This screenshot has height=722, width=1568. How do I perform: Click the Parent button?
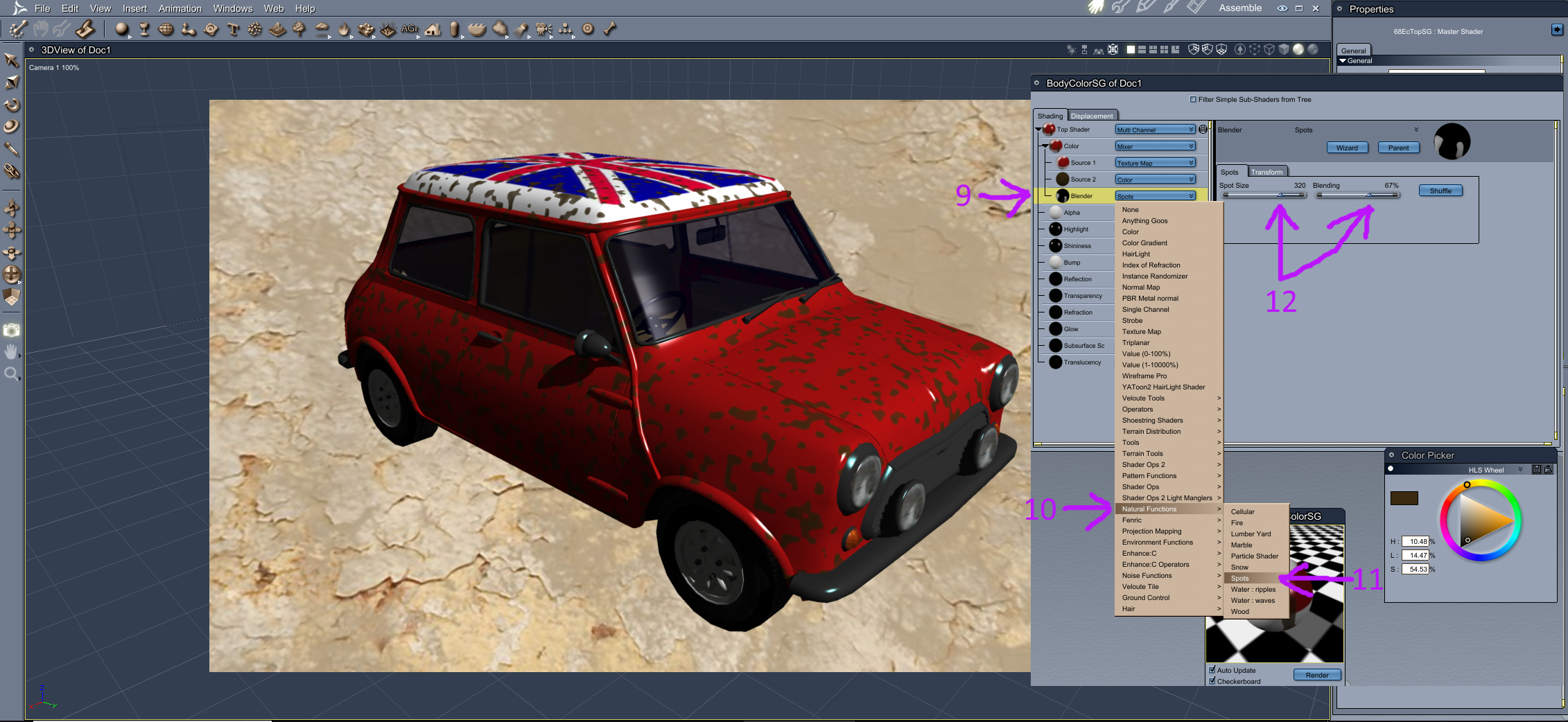click(1398, 148)
